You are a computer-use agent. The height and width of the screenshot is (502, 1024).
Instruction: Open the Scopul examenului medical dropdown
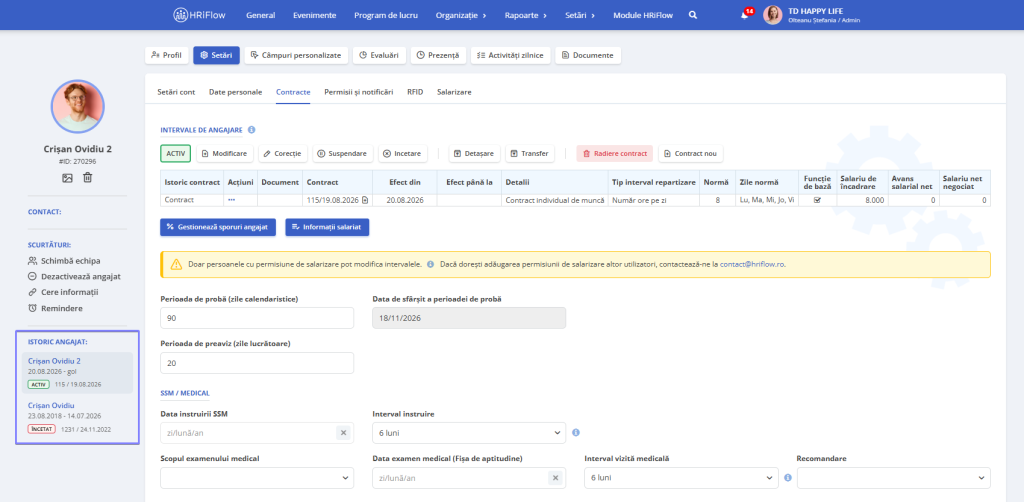[x=257, y=478]
